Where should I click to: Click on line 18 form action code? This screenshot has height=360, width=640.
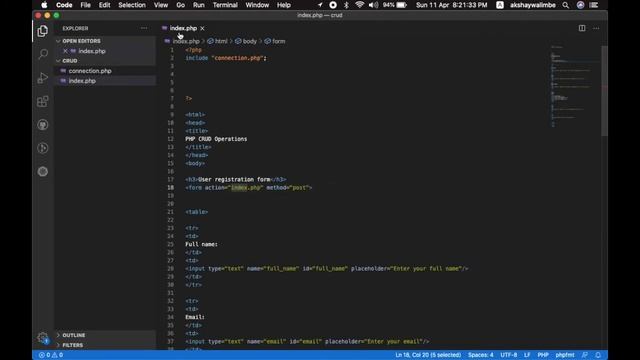pos(249,188)
